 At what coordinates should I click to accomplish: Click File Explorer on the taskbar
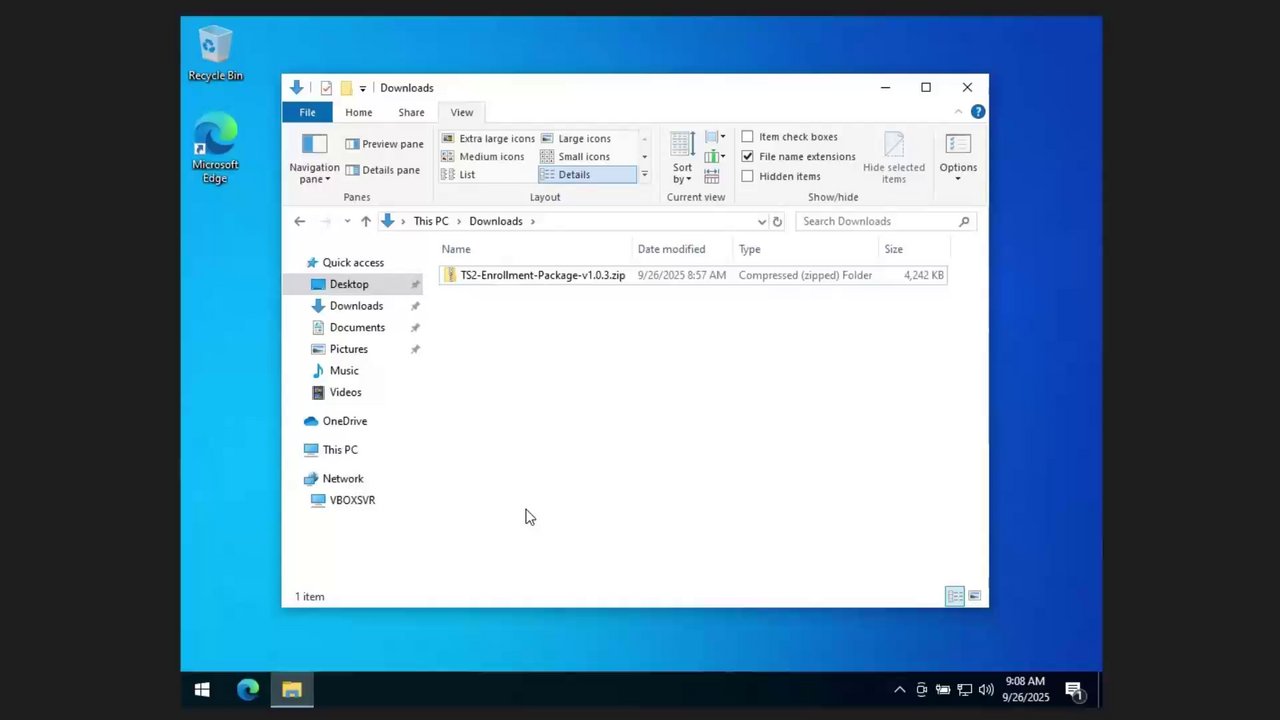pos(292,689)
